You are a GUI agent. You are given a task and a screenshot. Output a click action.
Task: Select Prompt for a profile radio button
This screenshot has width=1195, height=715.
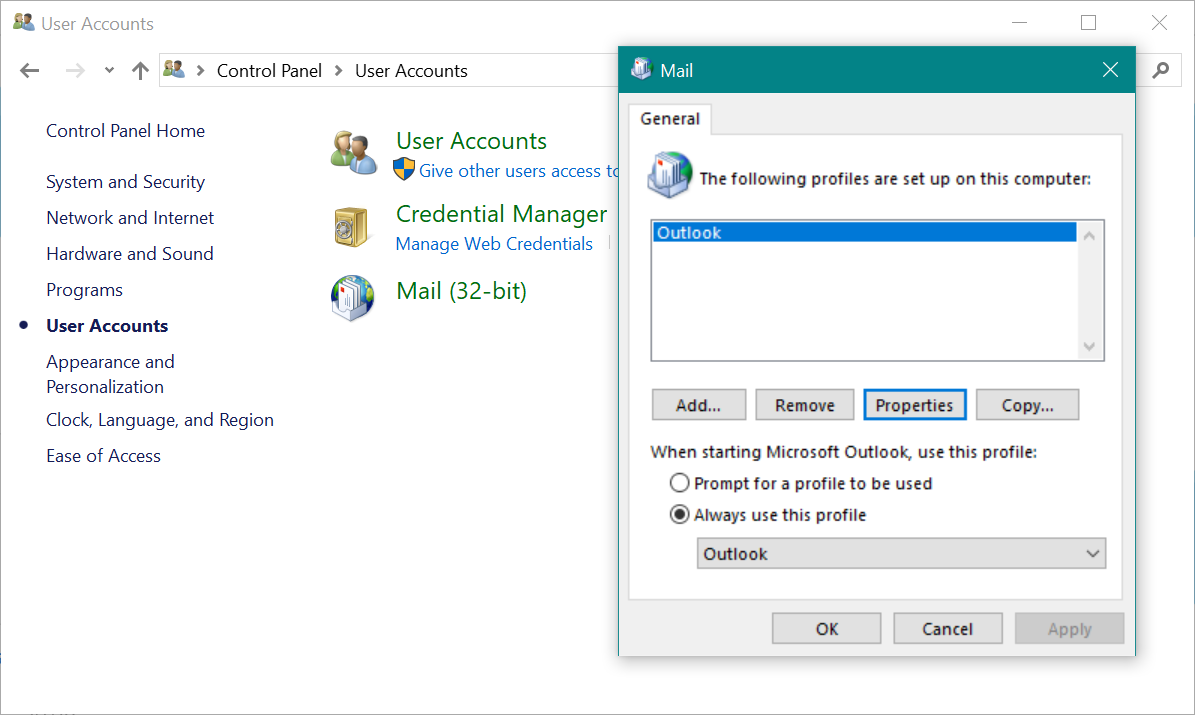(680, 483)
